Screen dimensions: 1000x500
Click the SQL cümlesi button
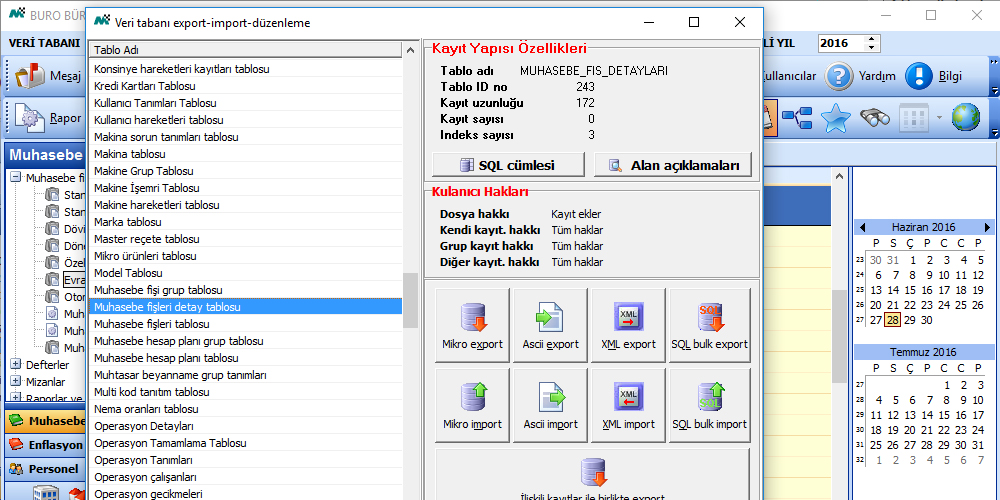pos(508,165)
